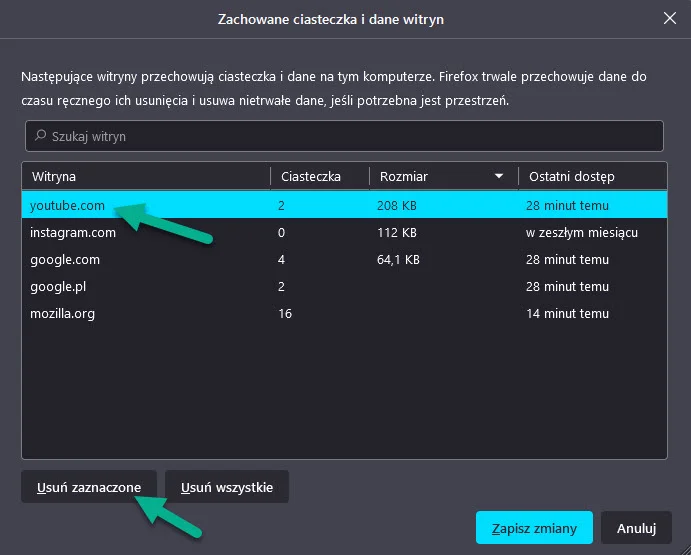Click the 16 cookies cell for mozilla.org
Image resolution: width=691 pixels, height=555 pixels.
pos(285,313)
